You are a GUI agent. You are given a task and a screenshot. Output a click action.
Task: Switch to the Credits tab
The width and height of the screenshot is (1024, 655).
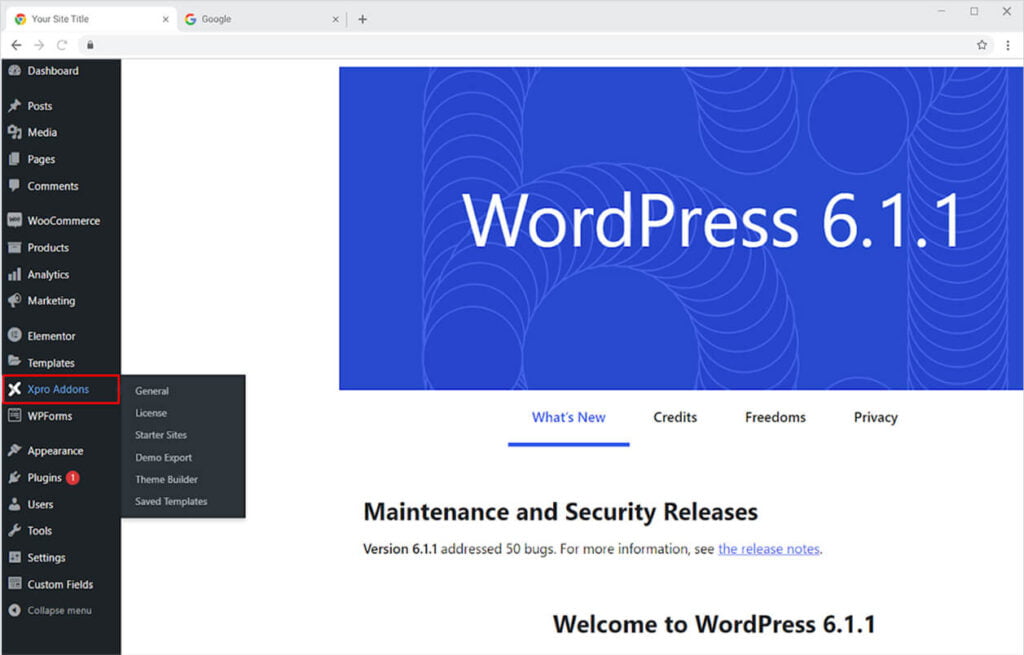675,417
